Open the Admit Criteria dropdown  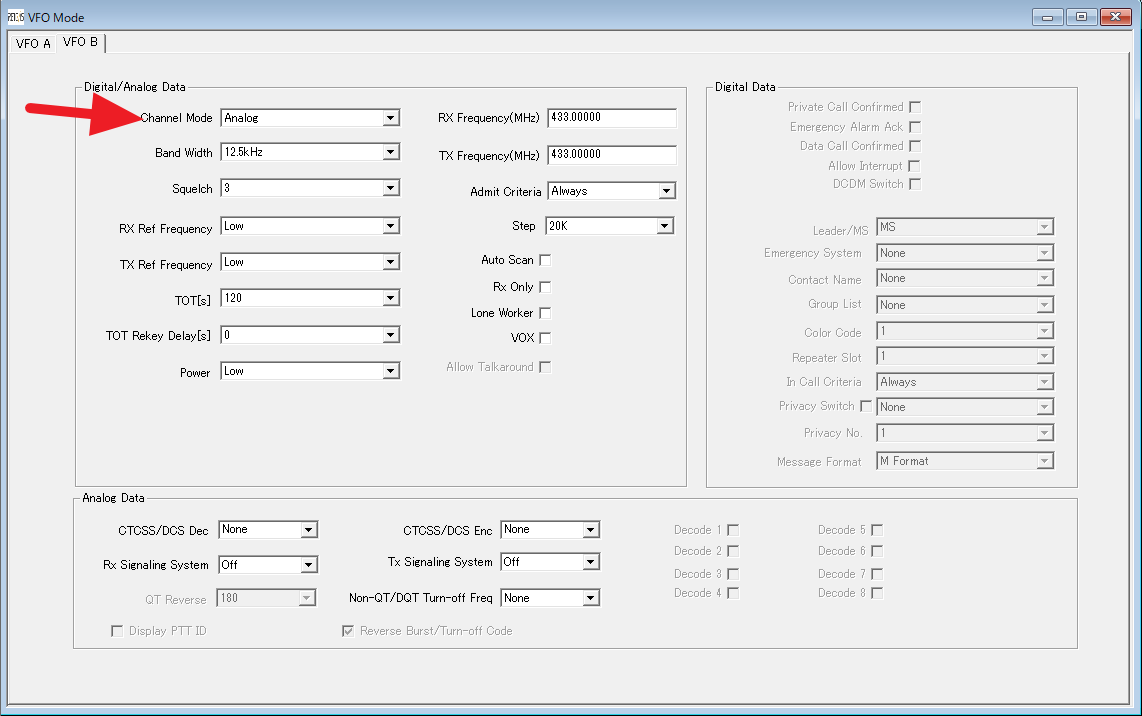[x=666, y=191]
